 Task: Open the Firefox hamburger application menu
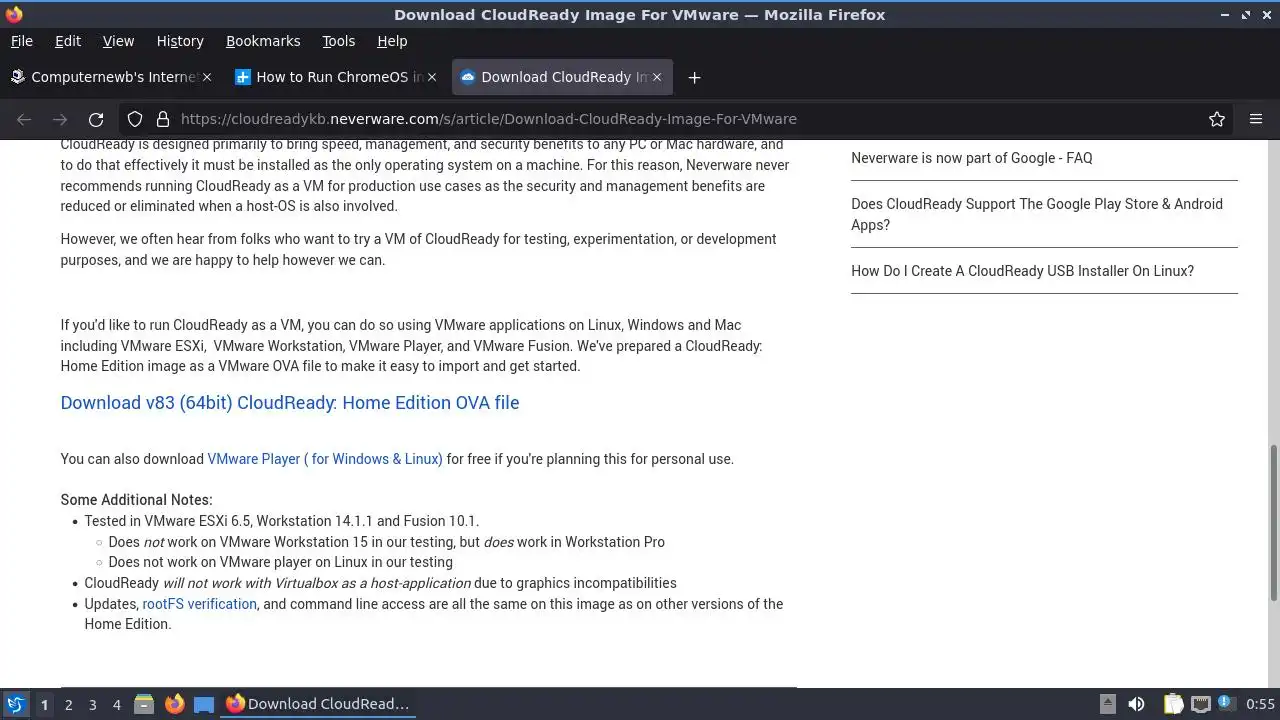click(1256, 119)
